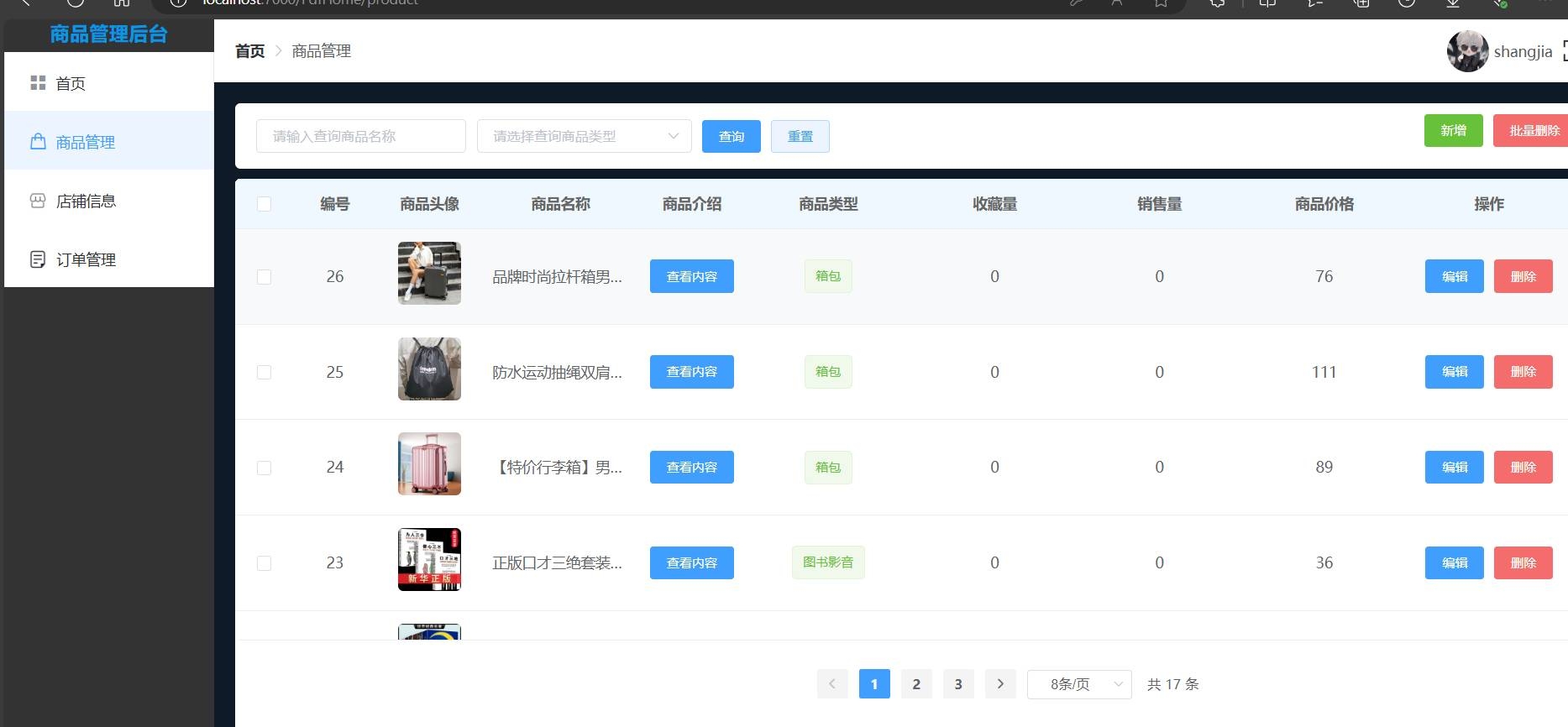Click the shangjia username
Image resolution: width=1568 pixels, height=727 pixels.
click(1523, 51)
